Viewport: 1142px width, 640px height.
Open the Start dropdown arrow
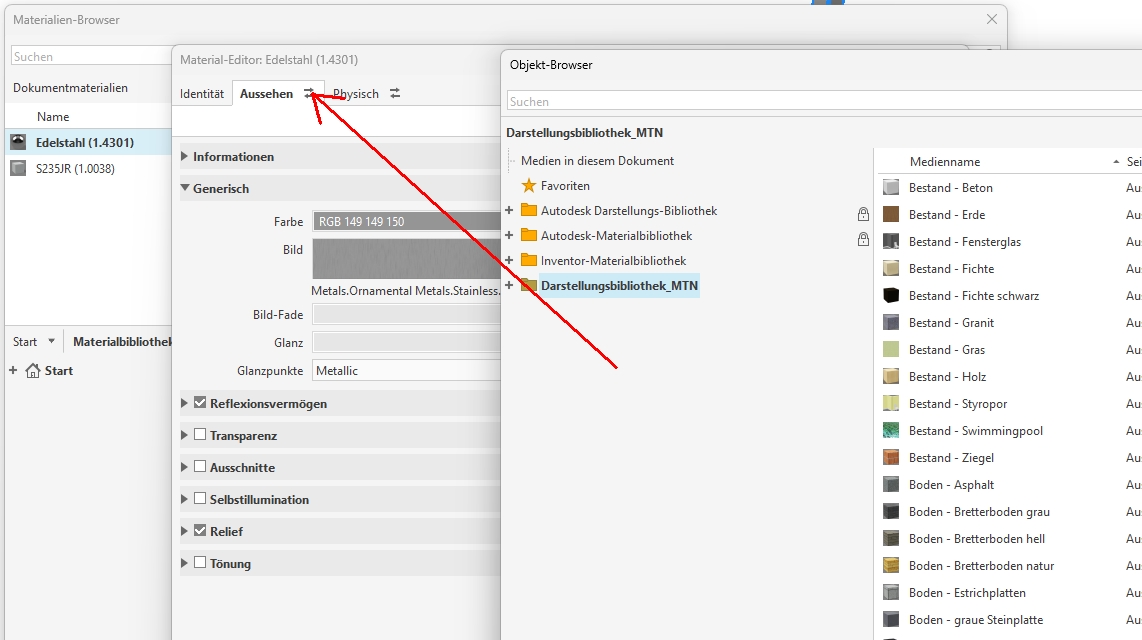(x=51, y=341)
